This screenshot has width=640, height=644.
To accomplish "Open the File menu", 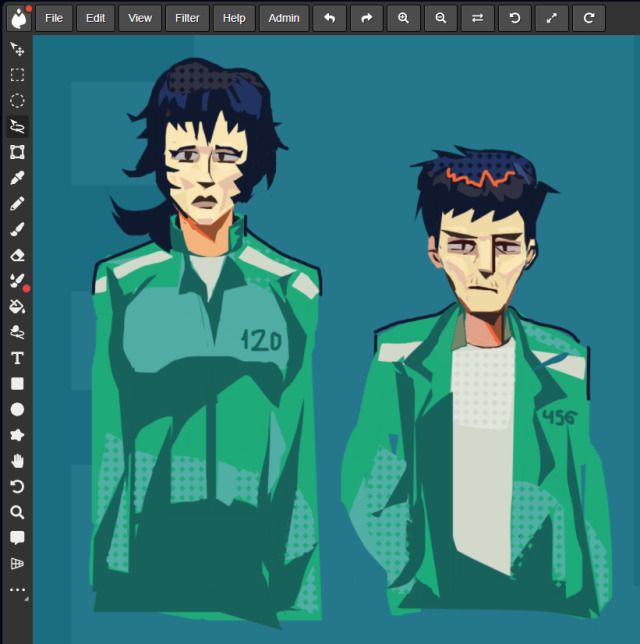I will tap(54, 18).
